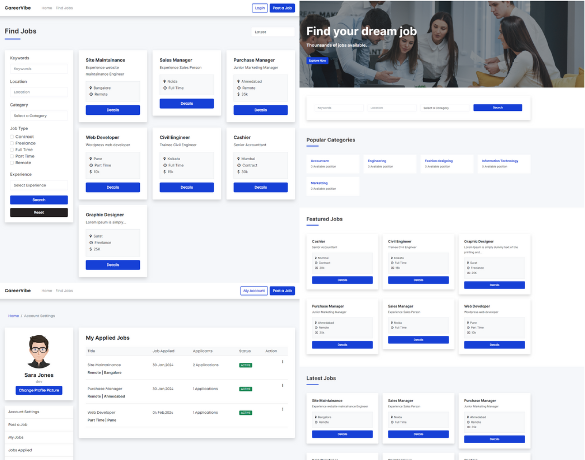Go to My Jobs in account sidebar
The width and height of the screenshot is (585, 460).
[x=39, y=437]
